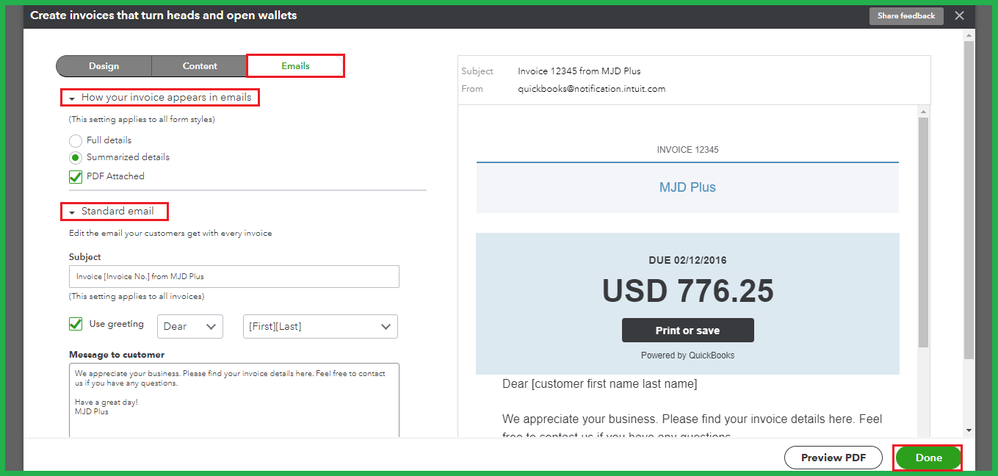Click the Share feedback button
Screen dimensions: 998x476
coord(906,16)
